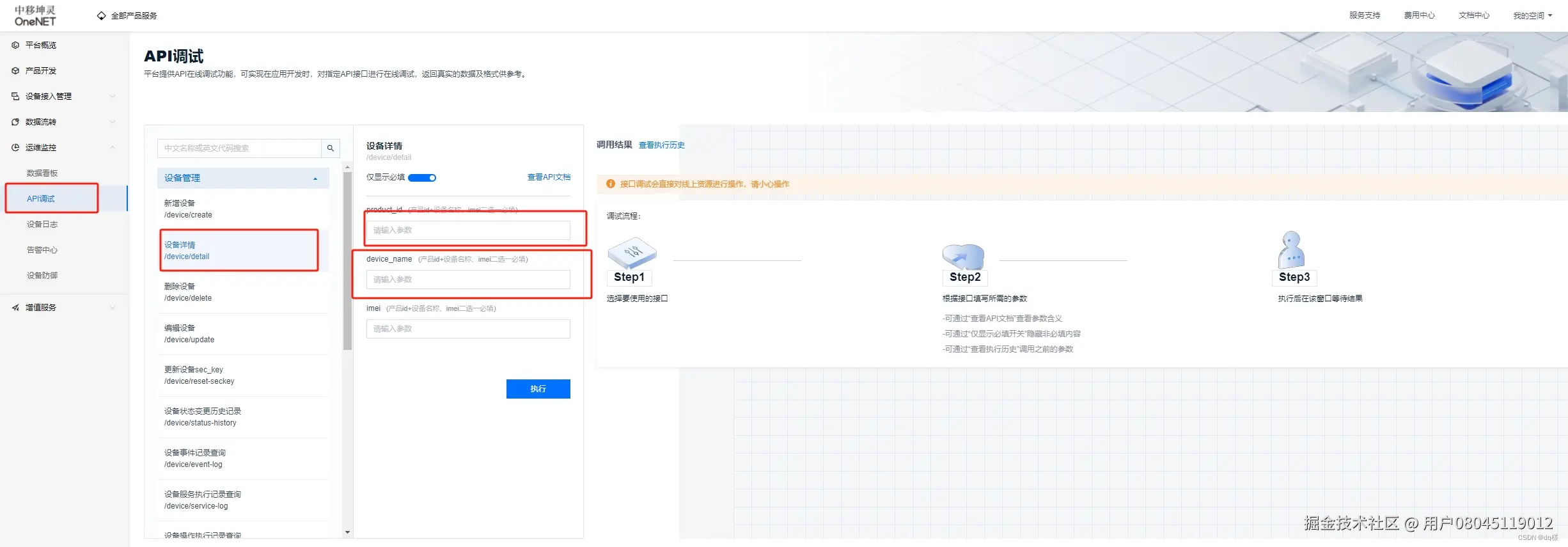Click the orange warning info icon
Viewport: 1568px width, 547px height.
611,184
